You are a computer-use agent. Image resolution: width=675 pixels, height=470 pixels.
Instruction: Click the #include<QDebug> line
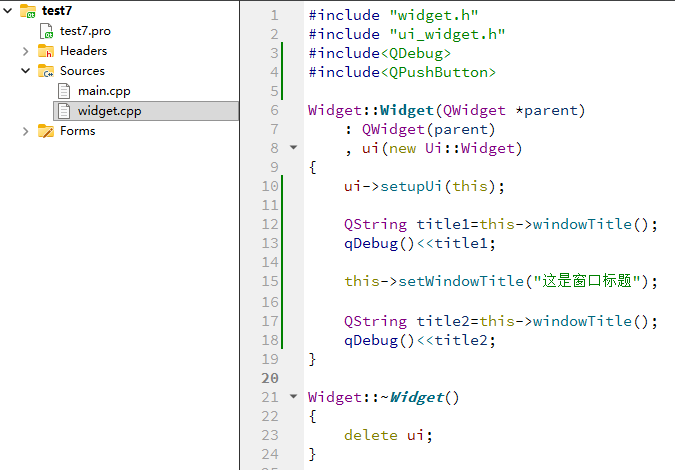(380, 53)
